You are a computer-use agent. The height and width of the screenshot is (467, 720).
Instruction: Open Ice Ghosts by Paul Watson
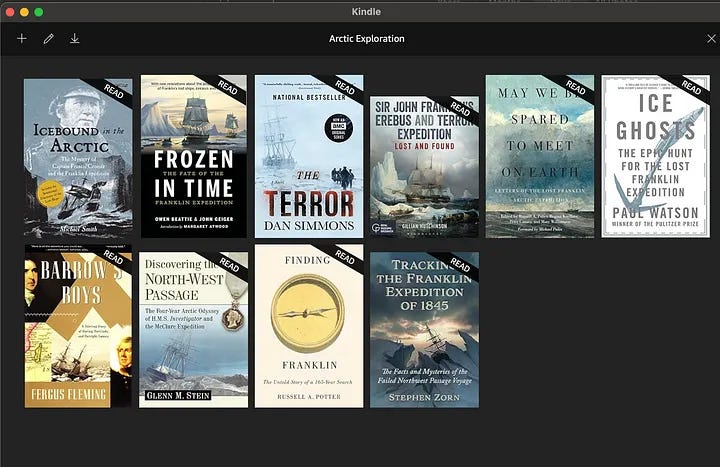click(x=656, y=156)
